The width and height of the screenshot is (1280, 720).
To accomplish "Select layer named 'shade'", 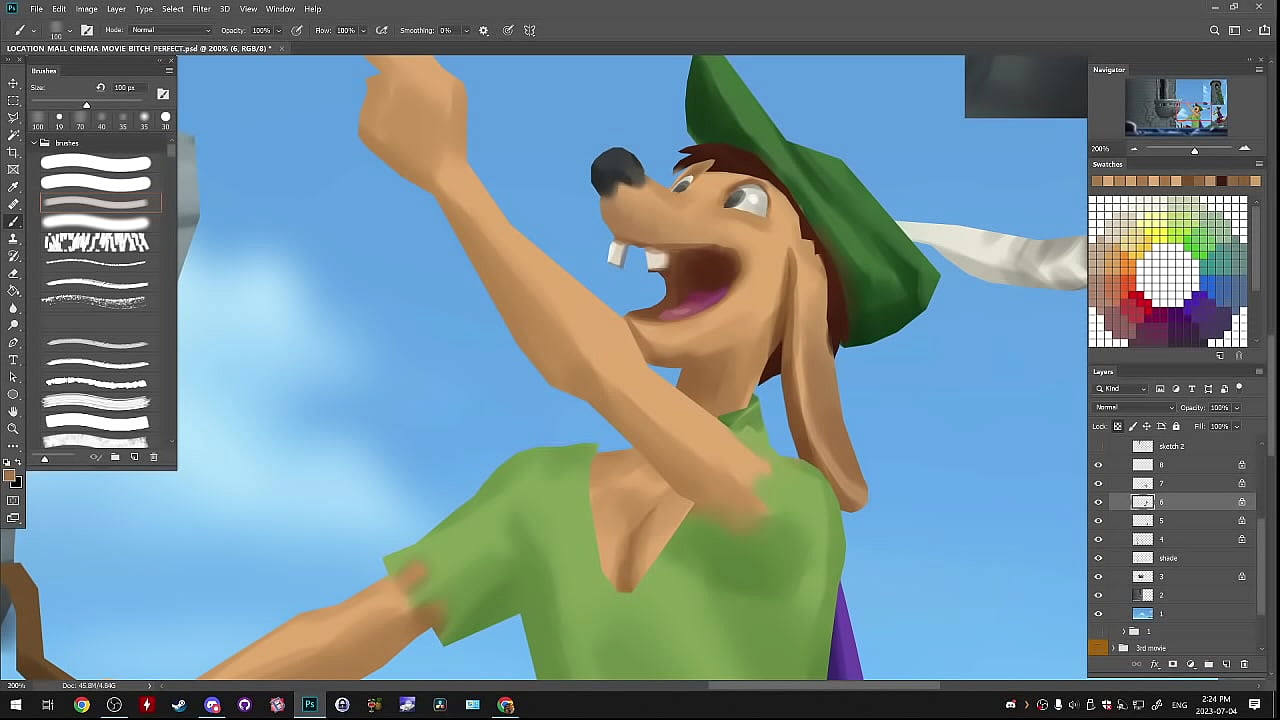I will coord(1168,558).
